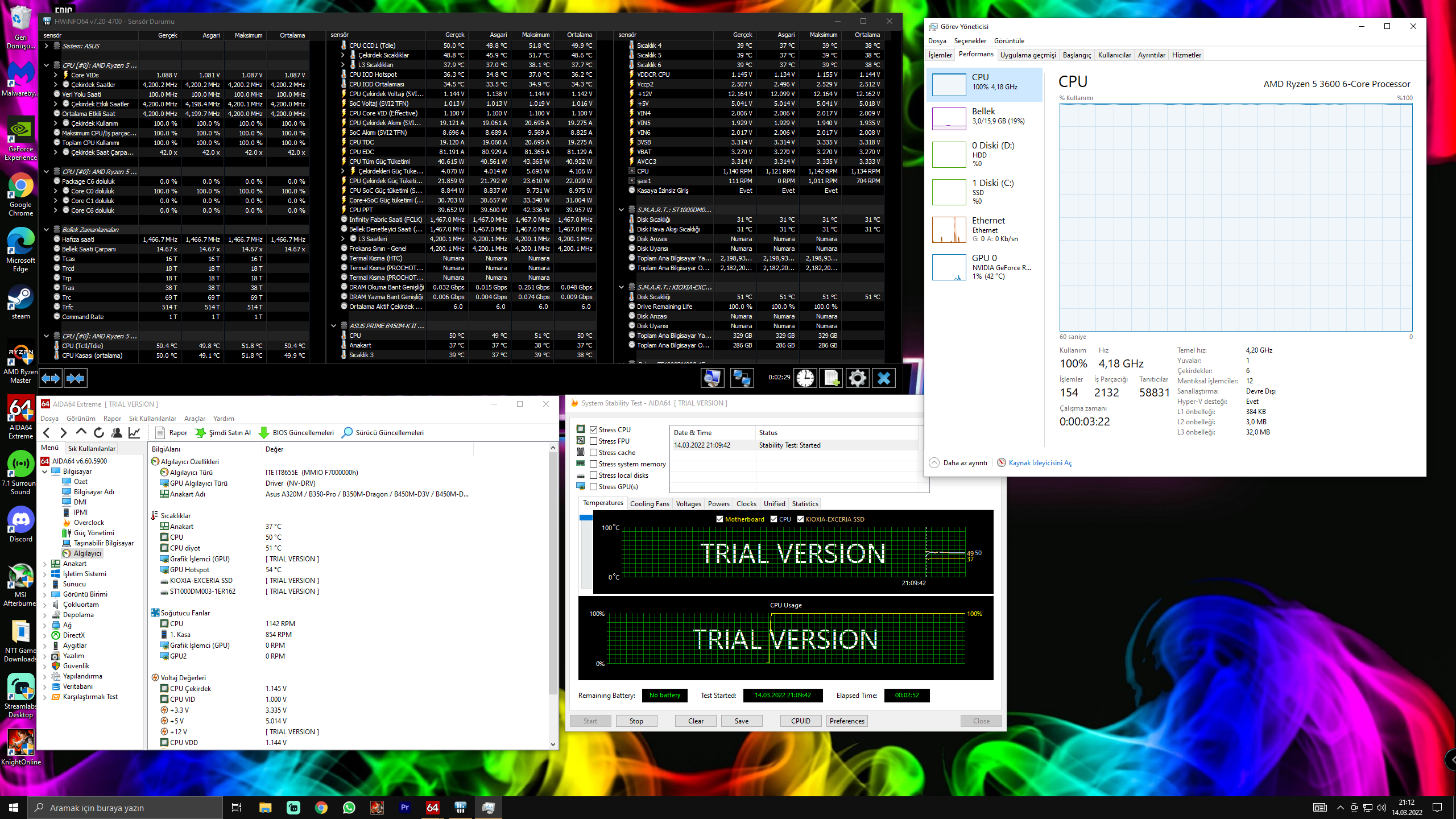
Task: Open Steam desktop icon
Action: coord(20,301)
